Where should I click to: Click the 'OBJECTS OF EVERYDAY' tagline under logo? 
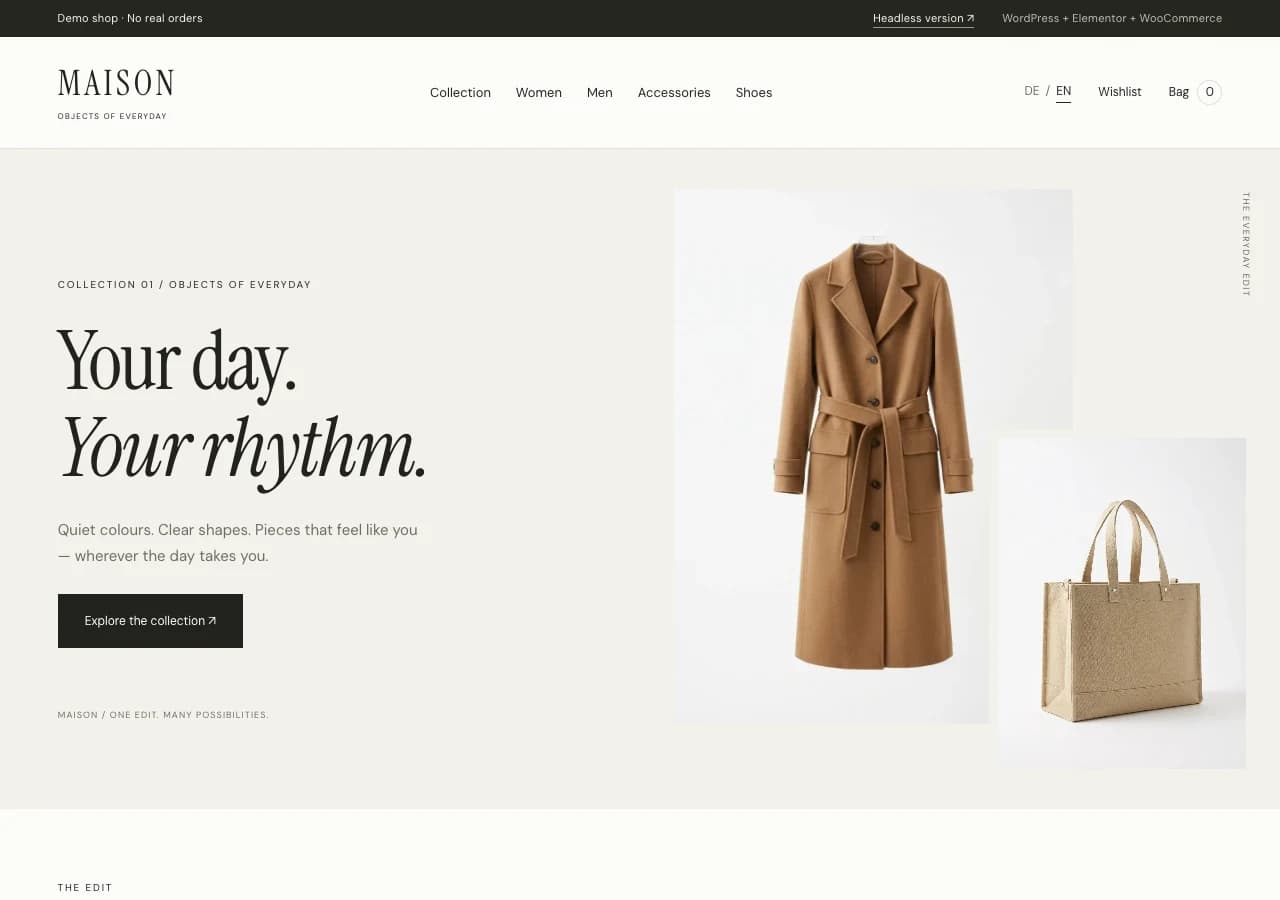pos(112,116)
